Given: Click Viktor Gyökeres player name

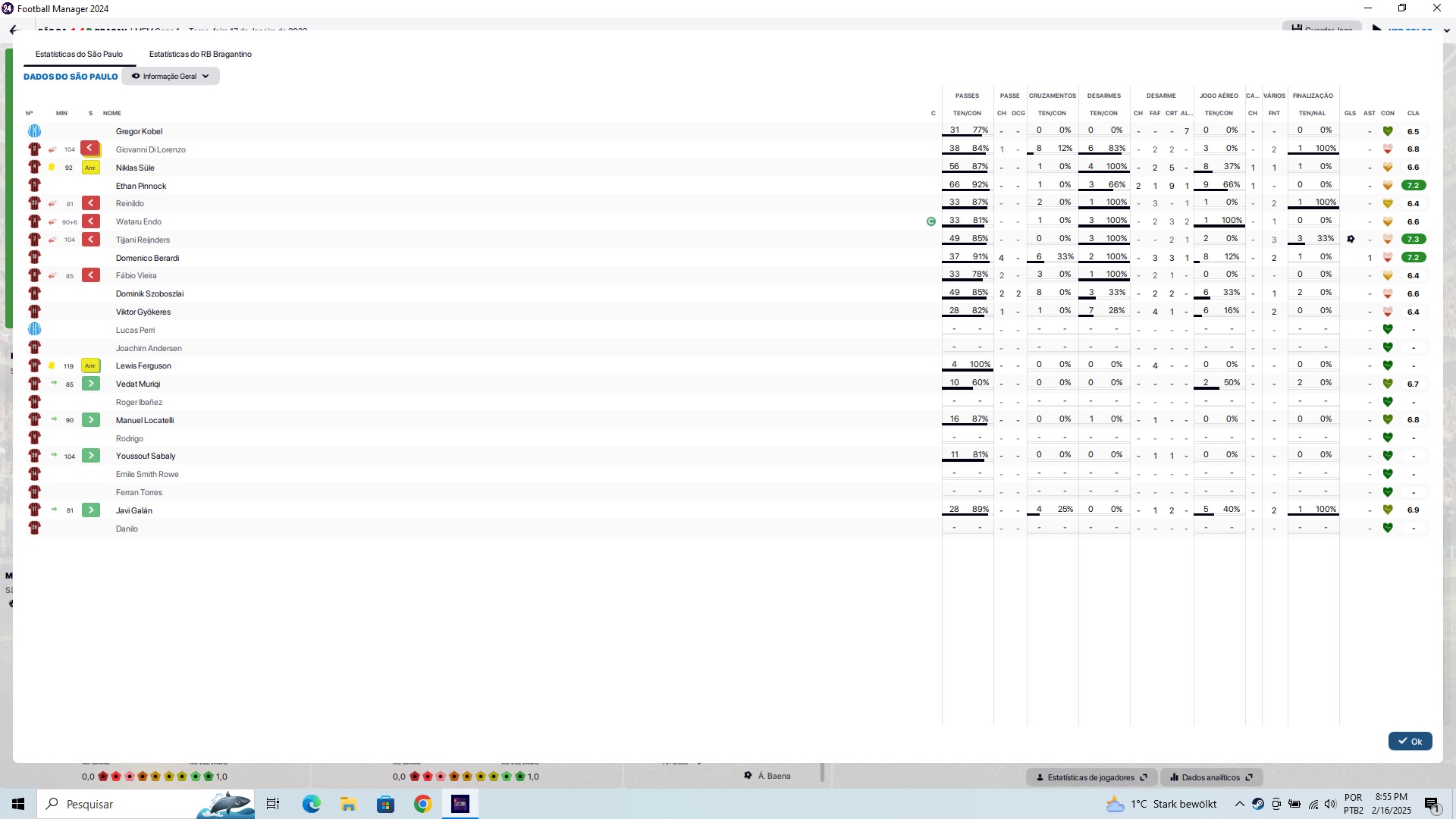Looking at the screenshot, I should pos(143,312).
